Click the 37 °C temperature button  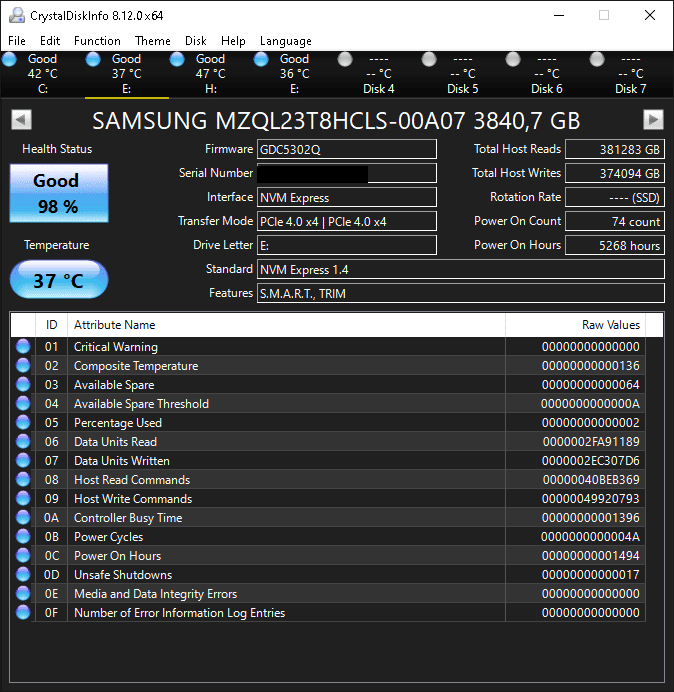pyautogui.click(x=59, y=280)
